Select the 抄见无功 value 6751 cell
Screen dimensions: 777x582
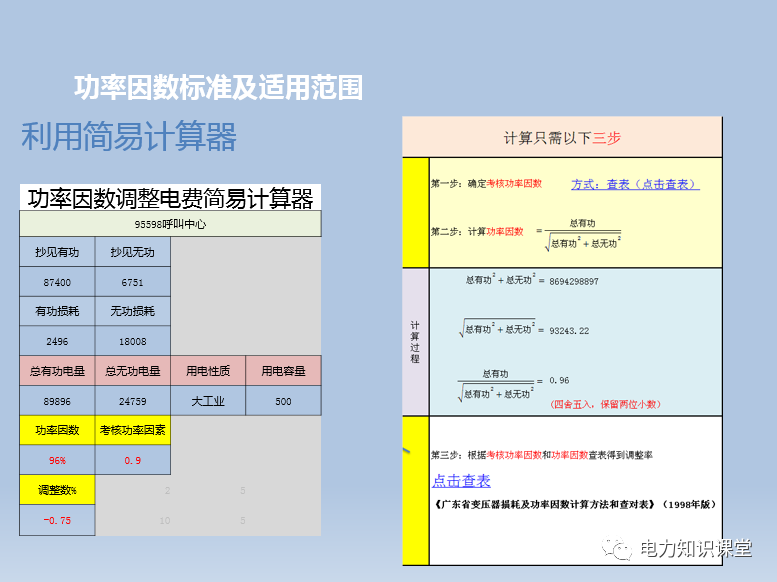click(x=132, y=282)
